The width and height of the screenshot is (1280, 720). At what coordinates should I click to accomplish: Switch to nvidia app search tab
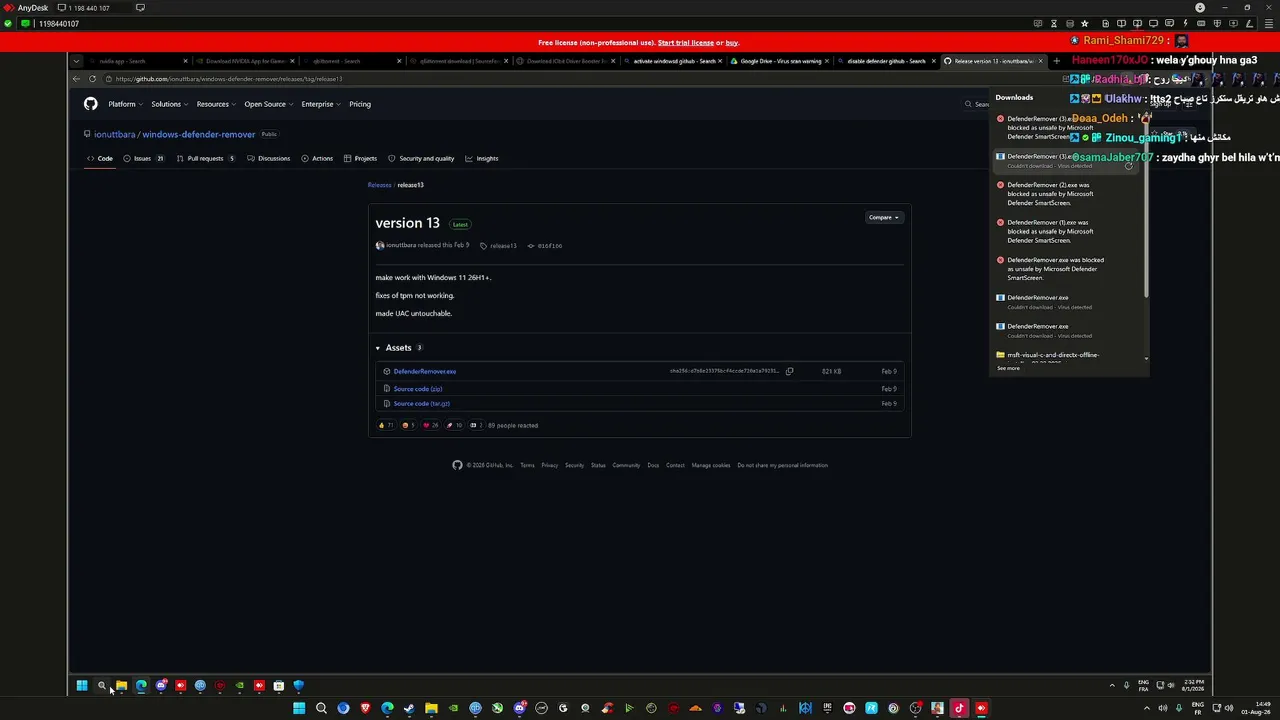coord(138,61)
